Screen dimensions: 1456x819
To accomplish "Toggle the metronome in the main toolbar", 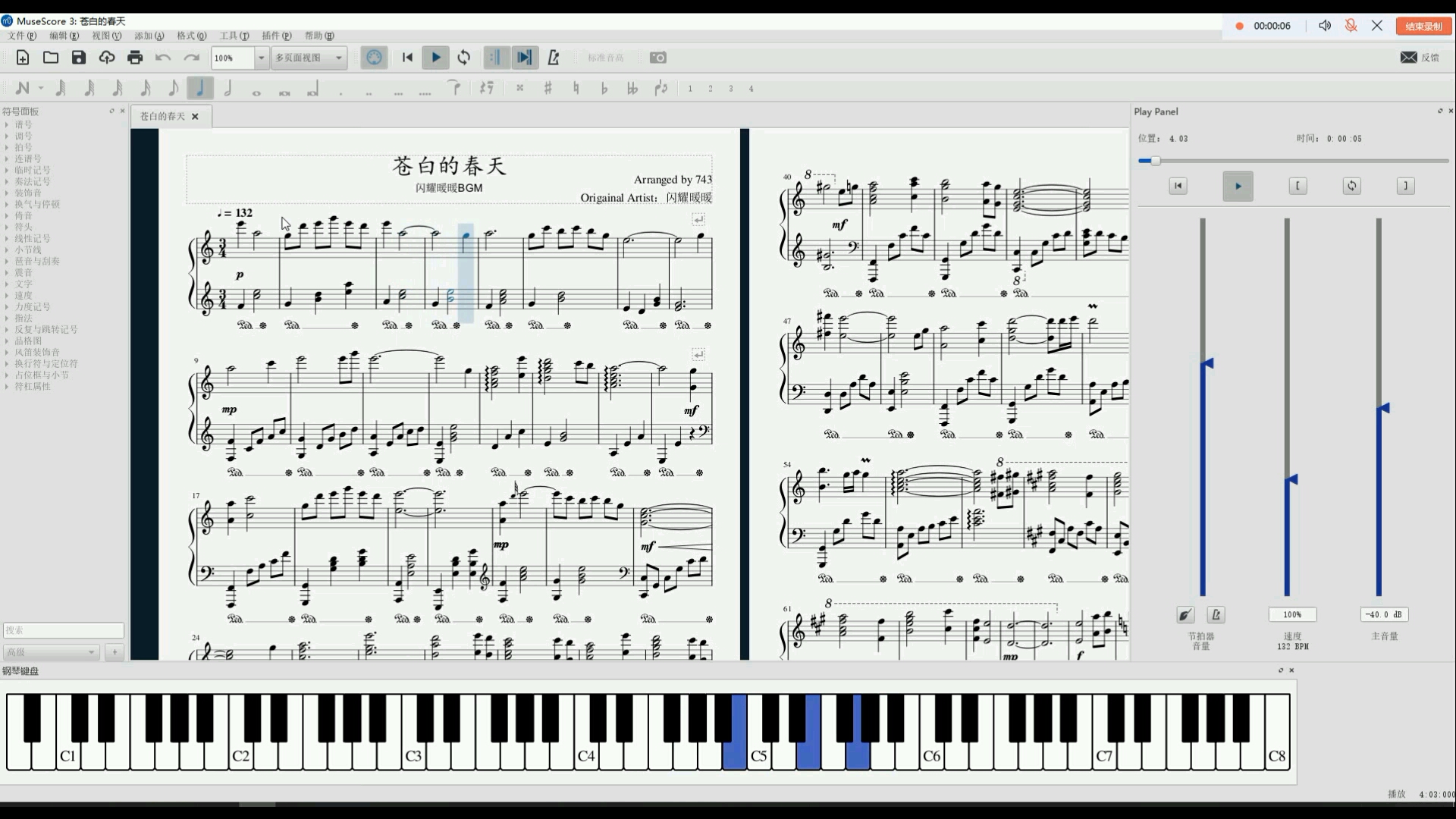I will coord(554,58).
